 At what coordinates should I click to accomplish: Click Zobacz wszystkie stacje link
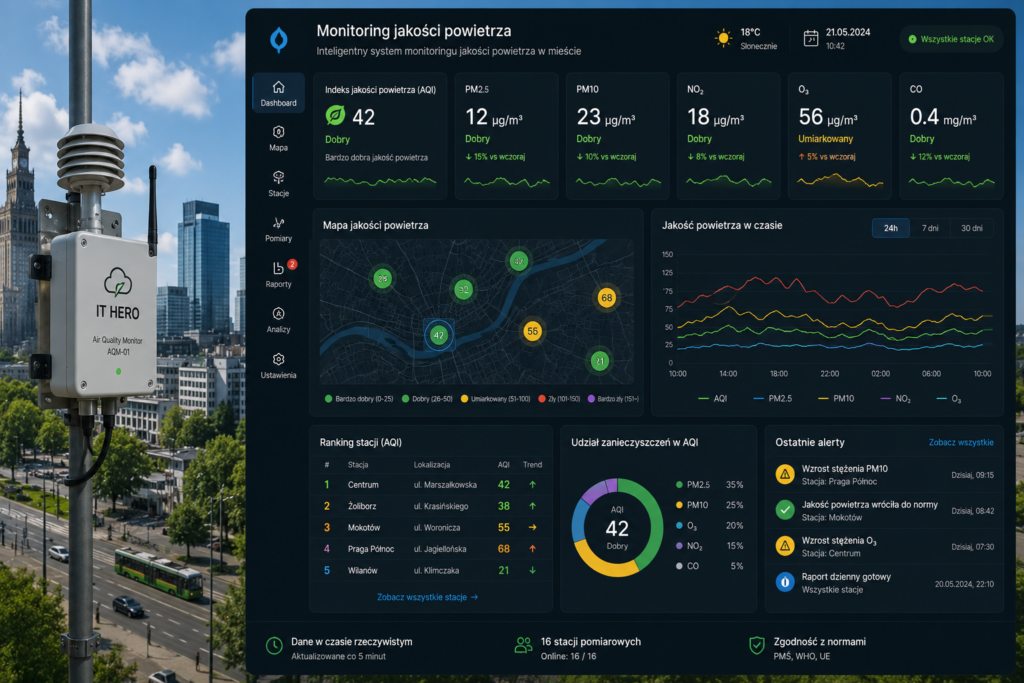coord(428,597)
